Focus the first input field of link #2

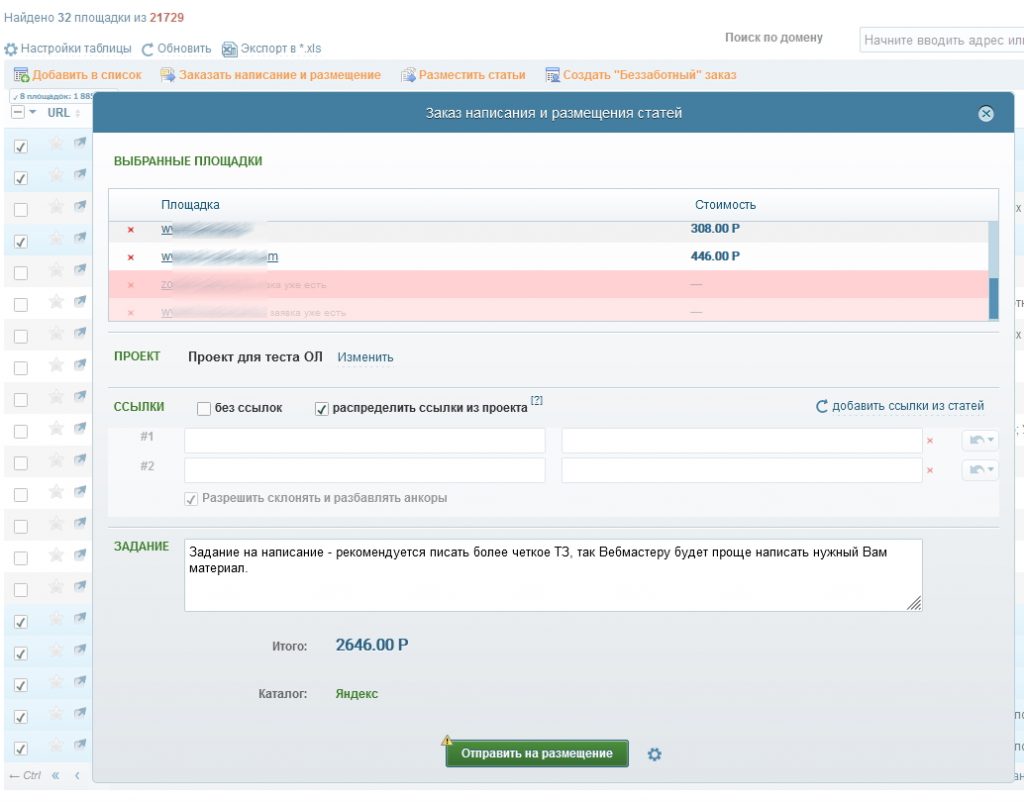pyautogui.click(x=364, y=470)
